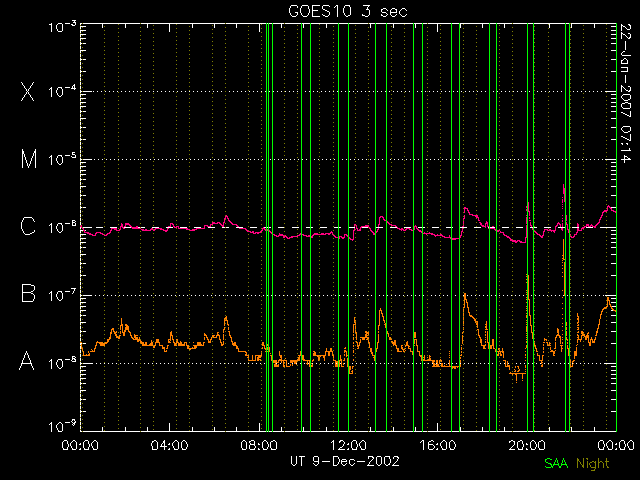Click the 20:00 time axis label
The width and height of the screenshot is (640, 480).
[527, 445]
